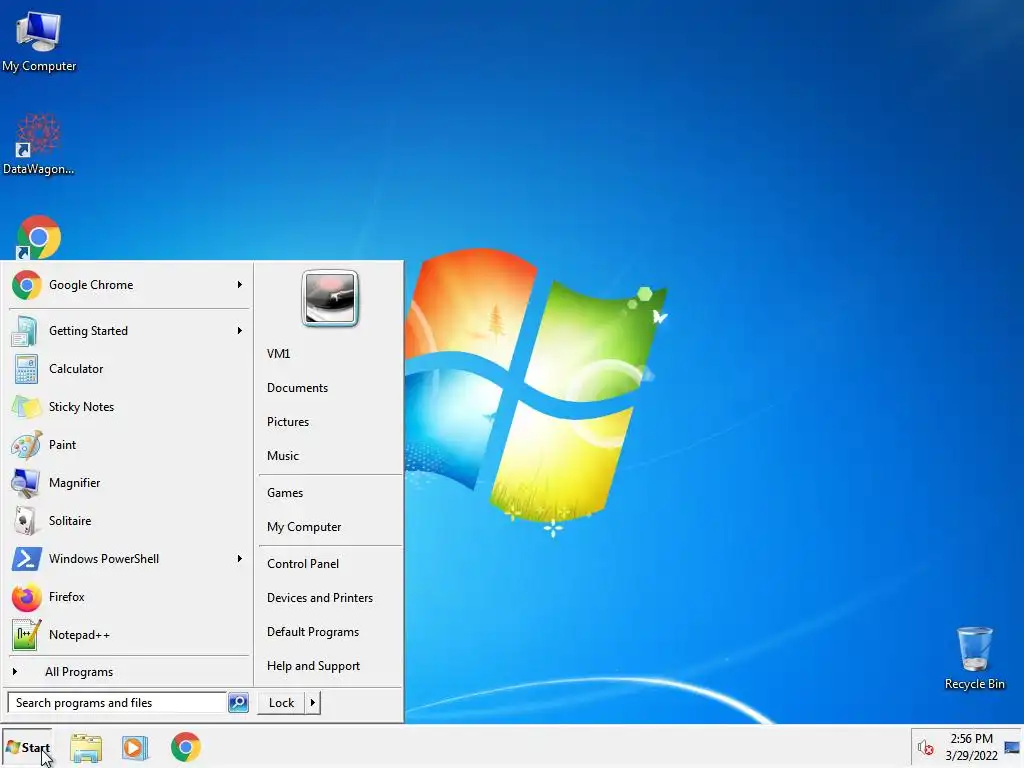Open Solitaire game entry
1024x768 pixels.
point(128,520)
